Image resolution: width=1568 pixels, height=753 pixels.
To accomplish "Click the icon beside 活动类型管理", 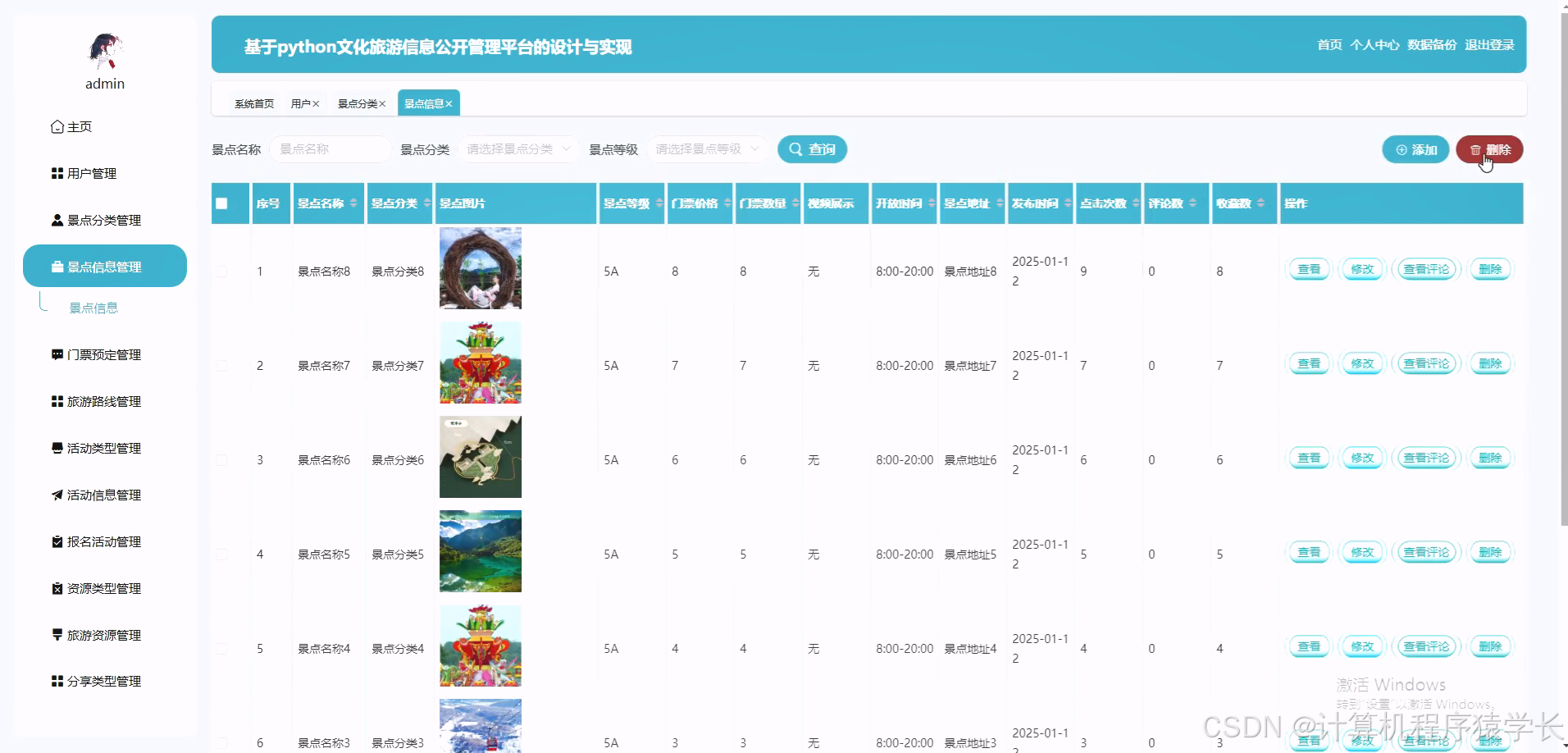I will [57, 448].
